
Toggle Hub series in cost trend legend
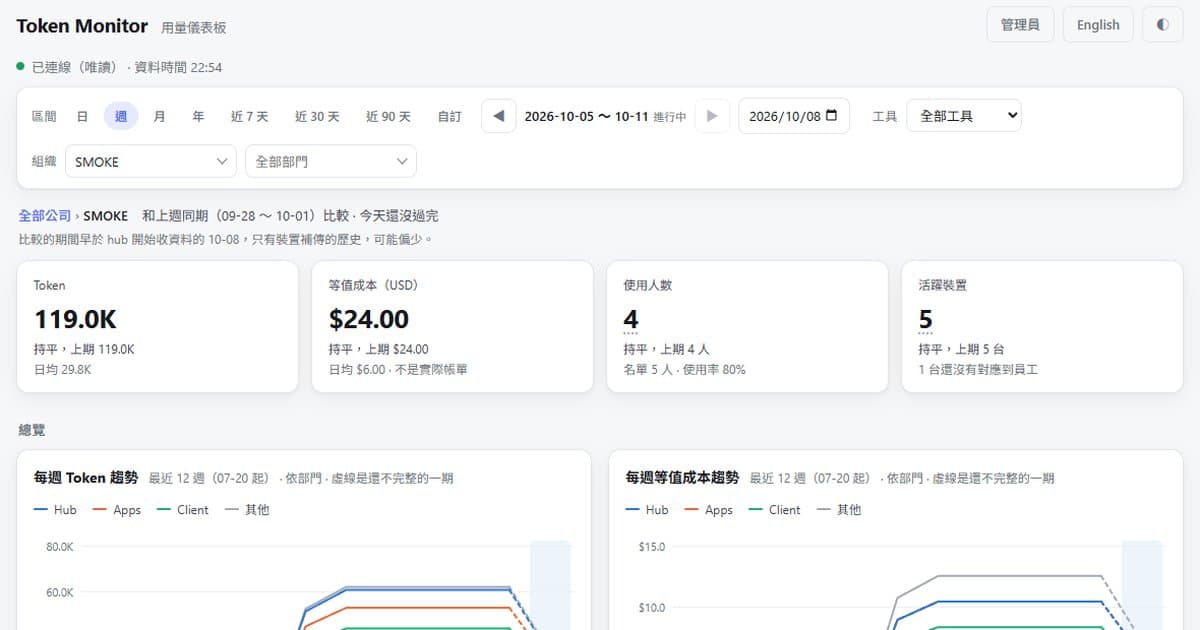647,510
